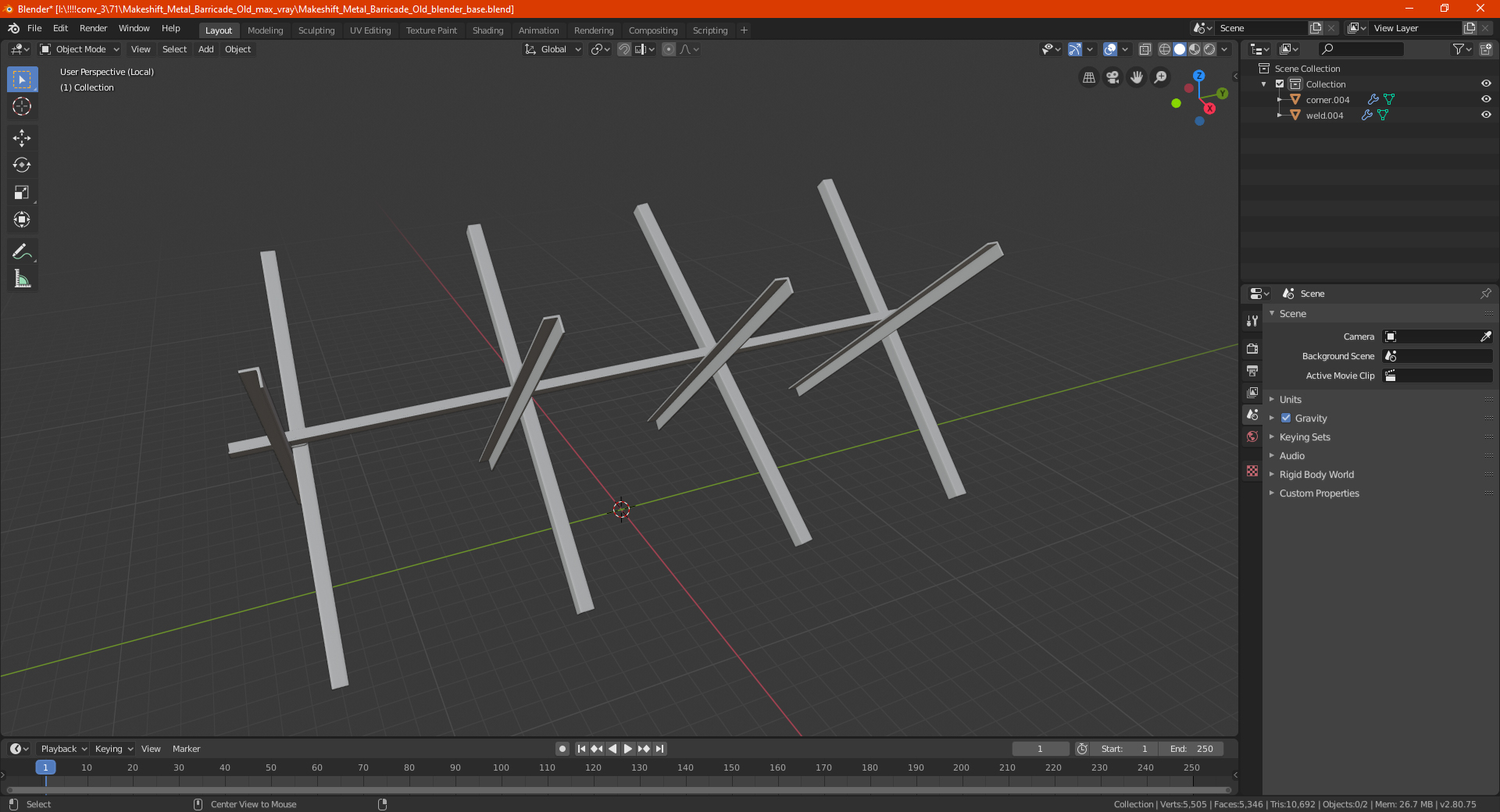Select the Cursor tool
Image resolution: width=1500 pixels, height=812 pixels.
pyautogui.click(x=22, y=106)
